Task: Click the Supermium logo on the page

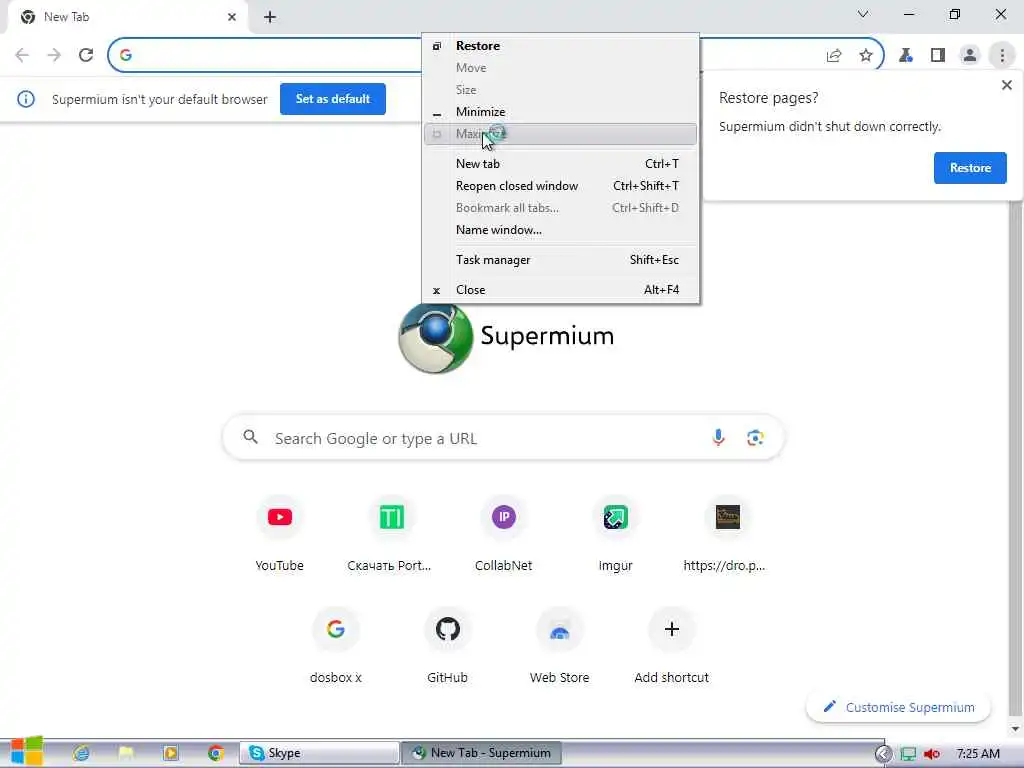Action: point(435,338)
